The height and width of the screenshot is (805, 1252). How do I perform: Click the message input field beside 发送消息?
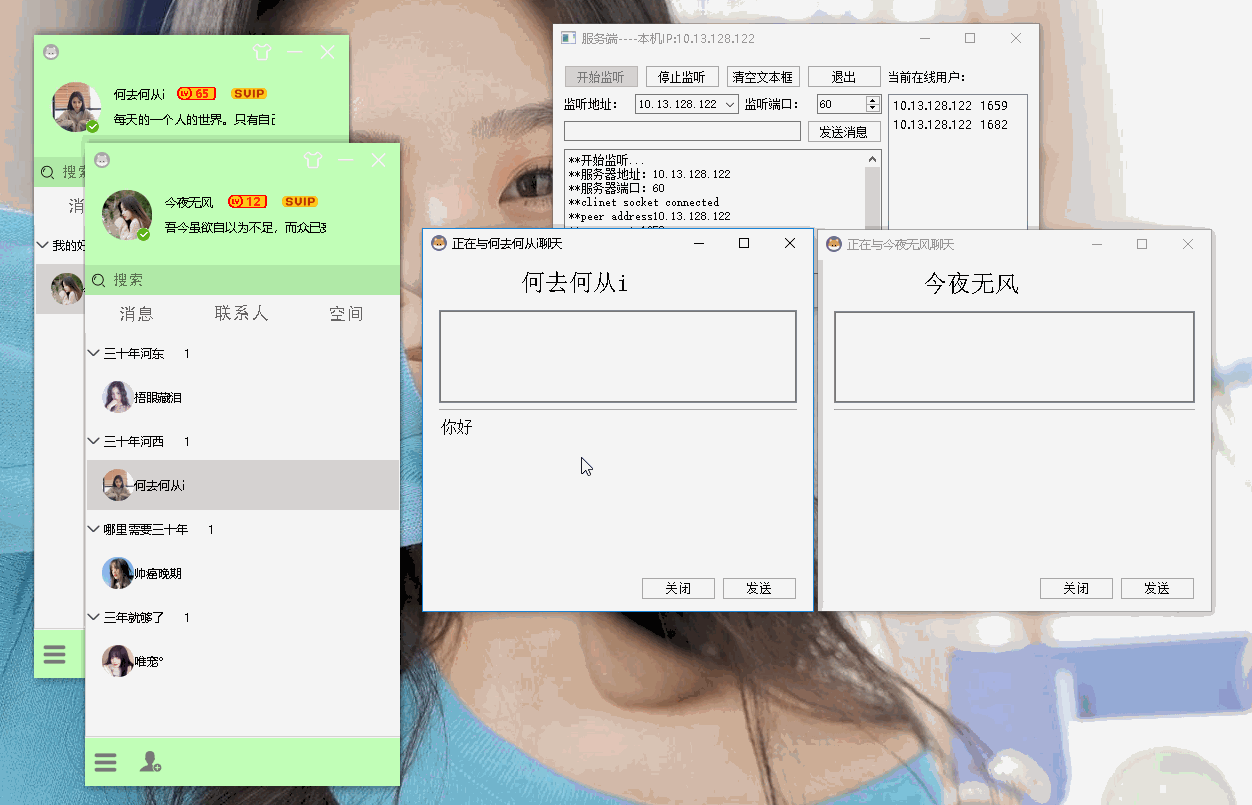[x=681, y=130]
